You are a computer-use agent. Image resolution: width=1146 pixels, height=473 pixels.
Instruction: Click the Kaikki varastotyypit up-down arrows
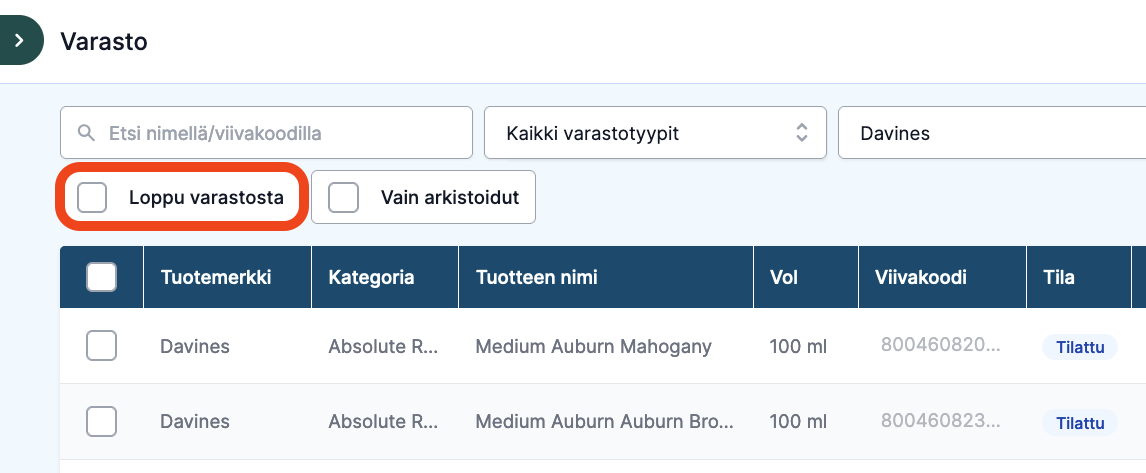(x=802, y=132)
